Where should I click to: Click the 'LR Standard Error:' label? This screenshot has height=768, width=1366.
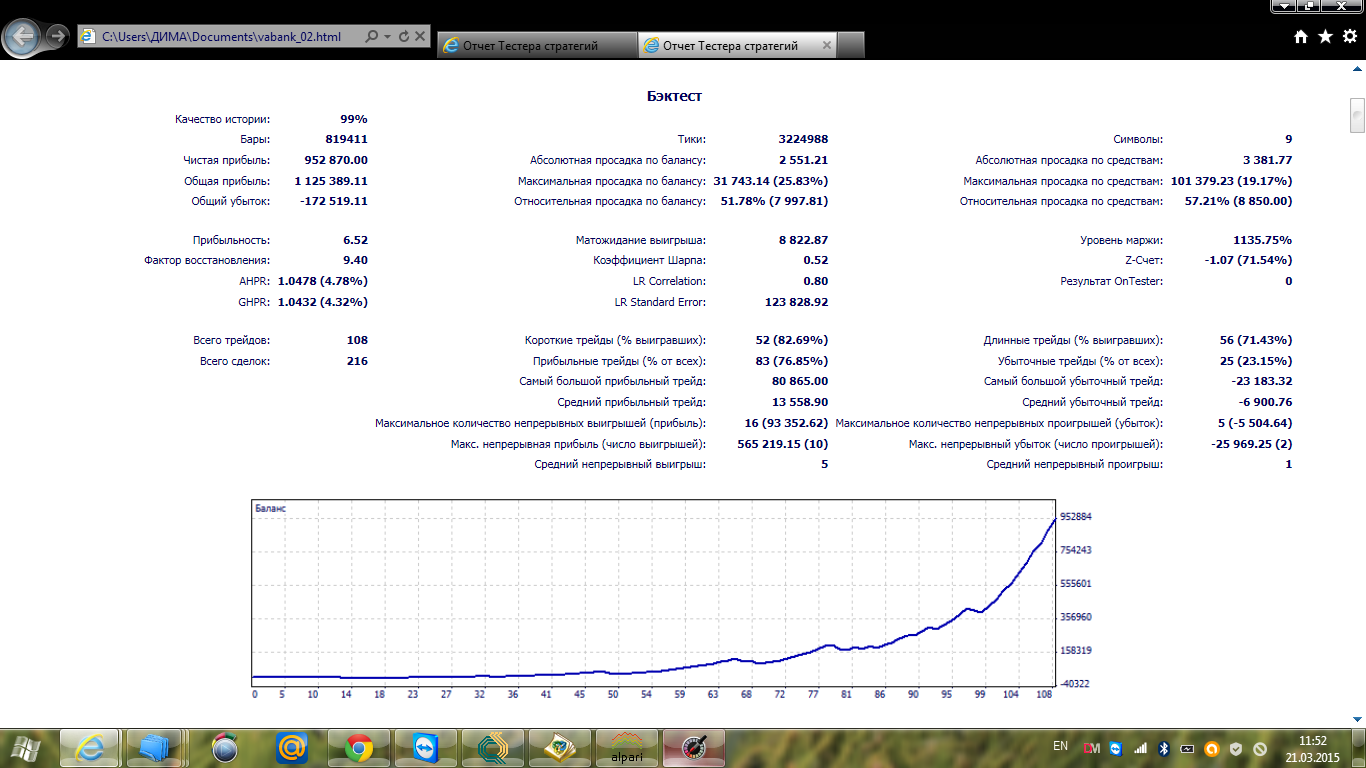(x=660, y=302)
